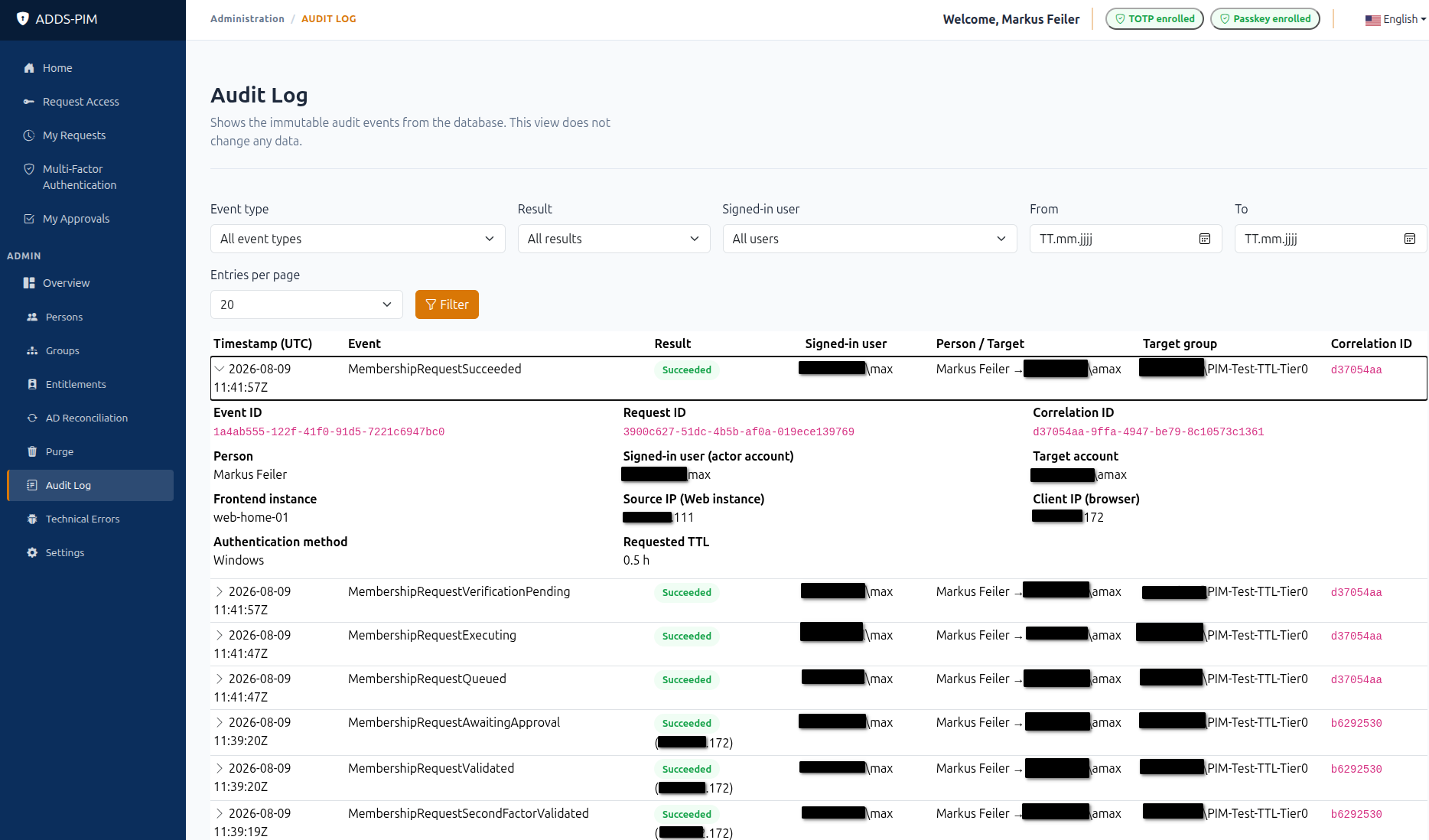
Task: Click the My Approvals checkbox icon
Action: pyautogui.click(x=29, y=219)
